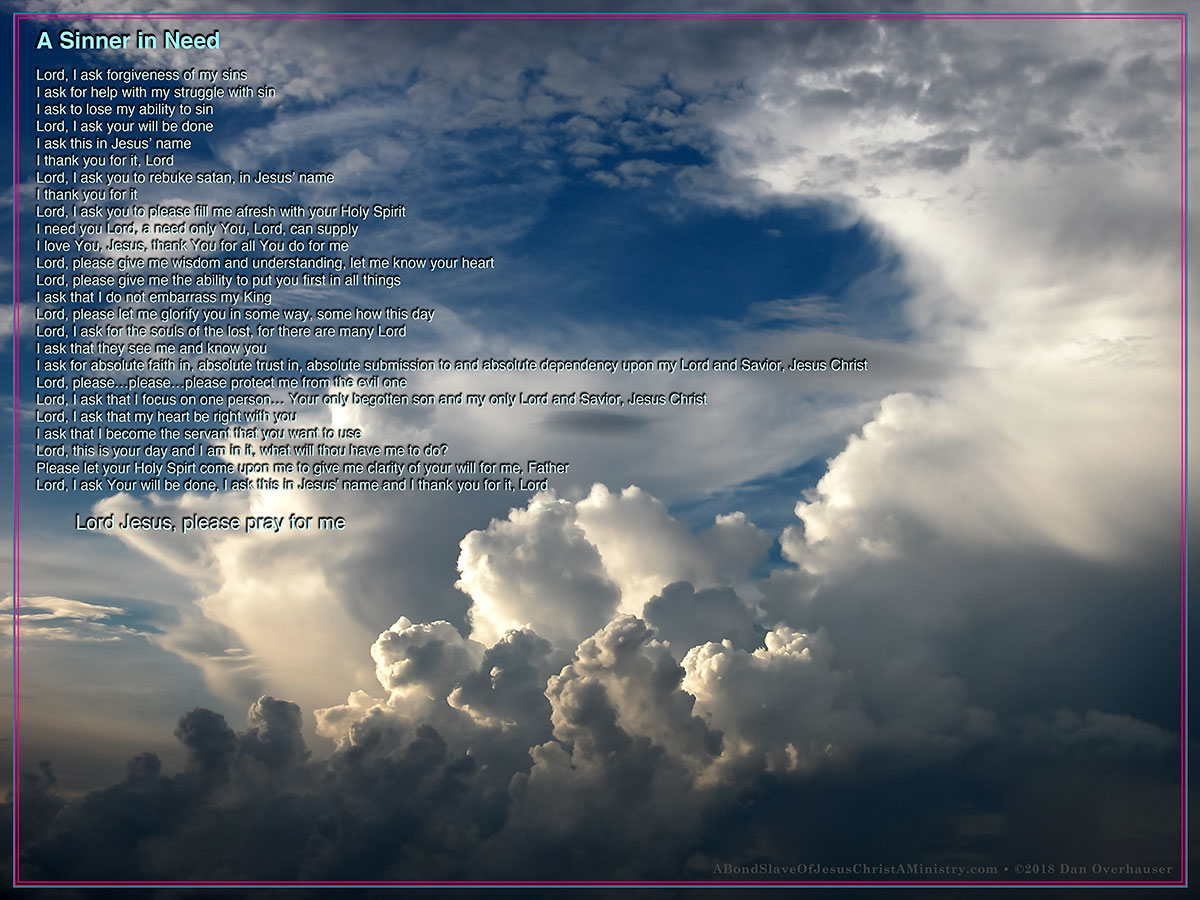This screenshot has height=900, width=1200.
Task: Select the long line beginning "I ask for absolute faith in"
Action: 451,365
